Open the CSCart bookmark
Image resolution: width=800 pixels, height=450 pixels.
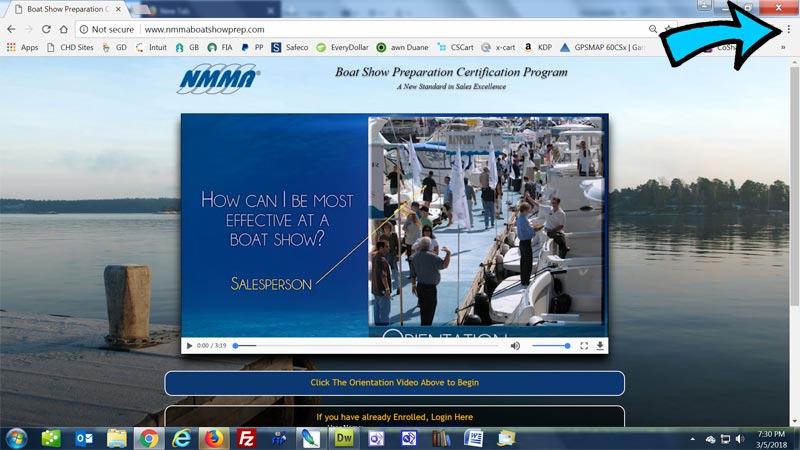tap(456, 47)
